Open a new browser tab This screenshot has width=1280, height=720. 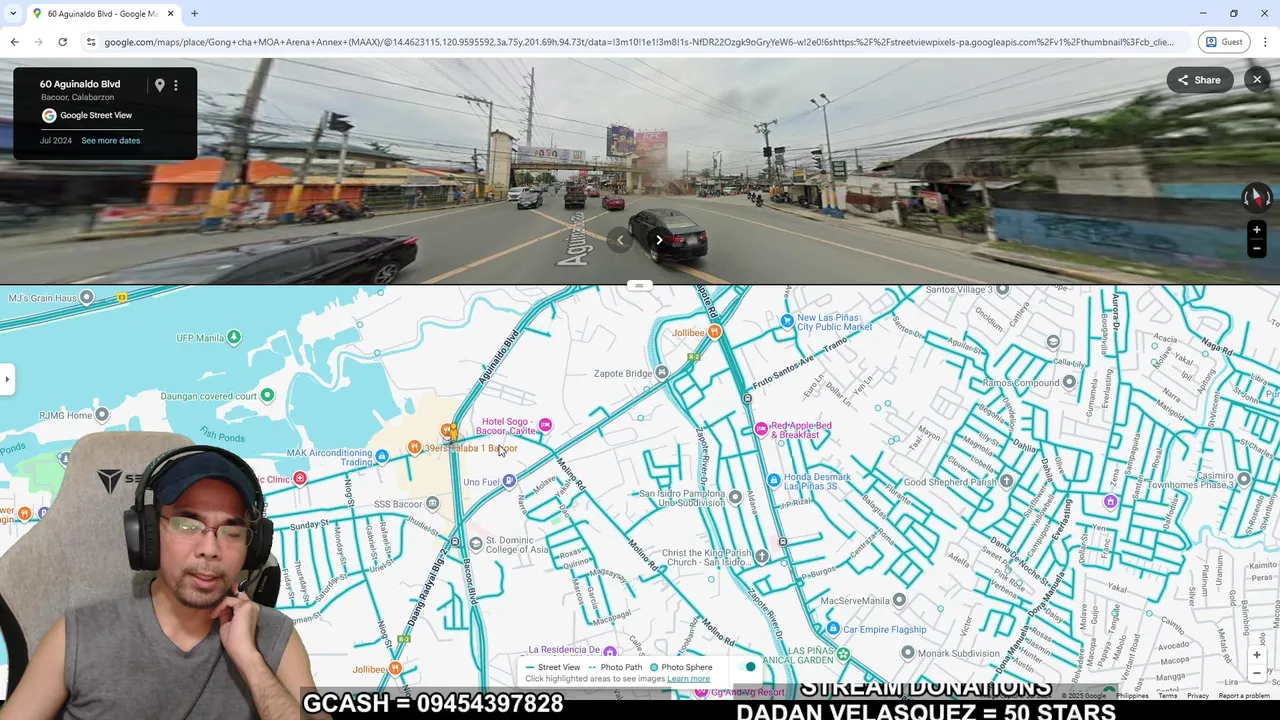tap(194, 14)
